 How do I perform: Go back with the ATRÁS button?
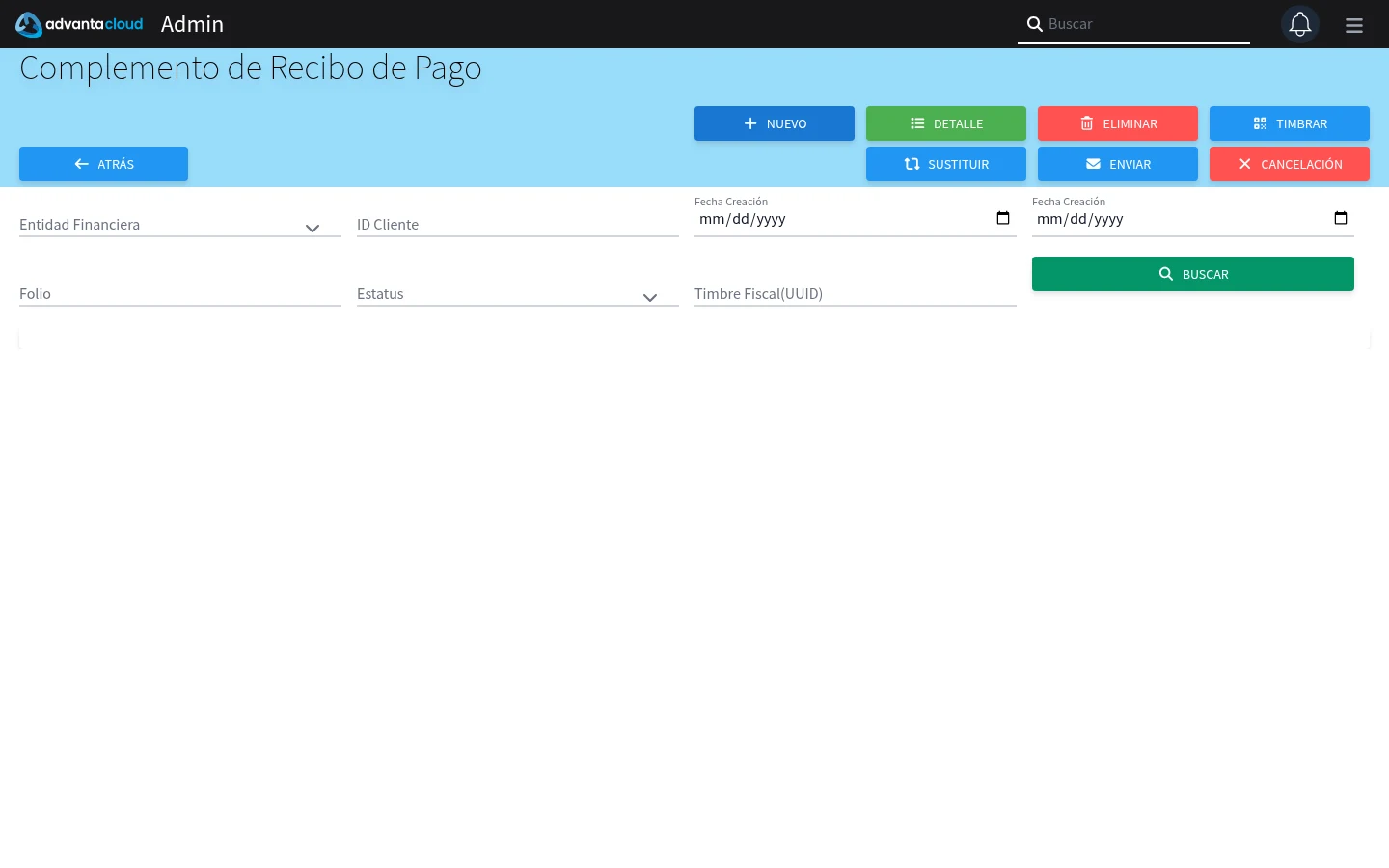103,164
